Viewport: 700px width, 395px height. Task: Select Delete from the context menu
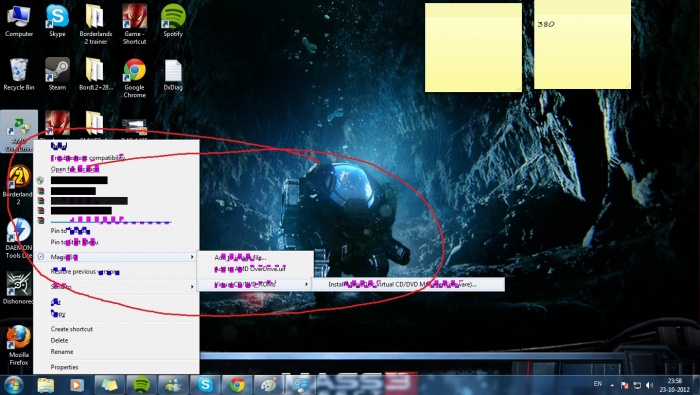[x=59, y=341]
